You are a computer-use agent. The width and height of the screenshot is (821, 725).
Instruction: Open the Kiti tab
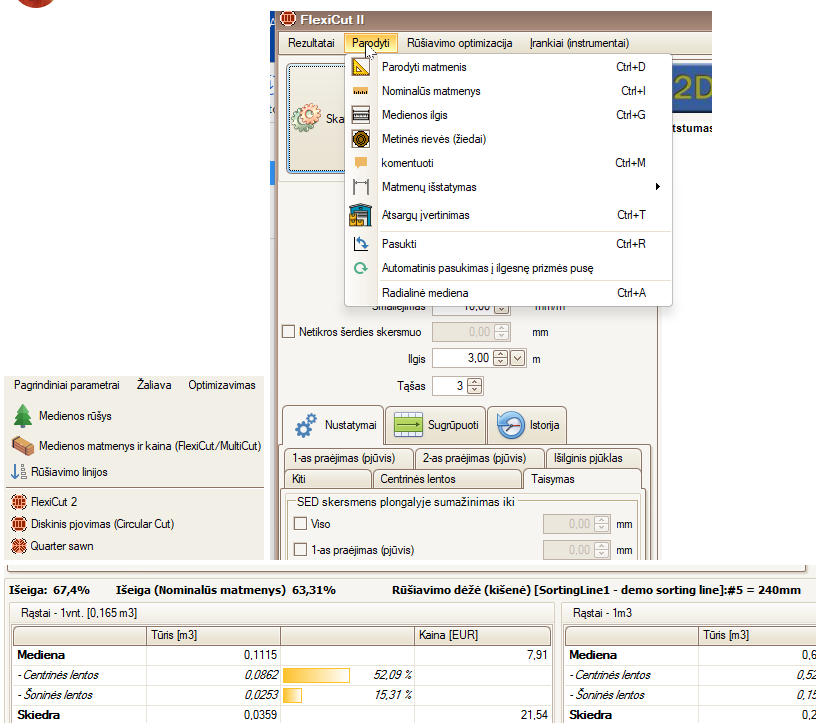328,479
